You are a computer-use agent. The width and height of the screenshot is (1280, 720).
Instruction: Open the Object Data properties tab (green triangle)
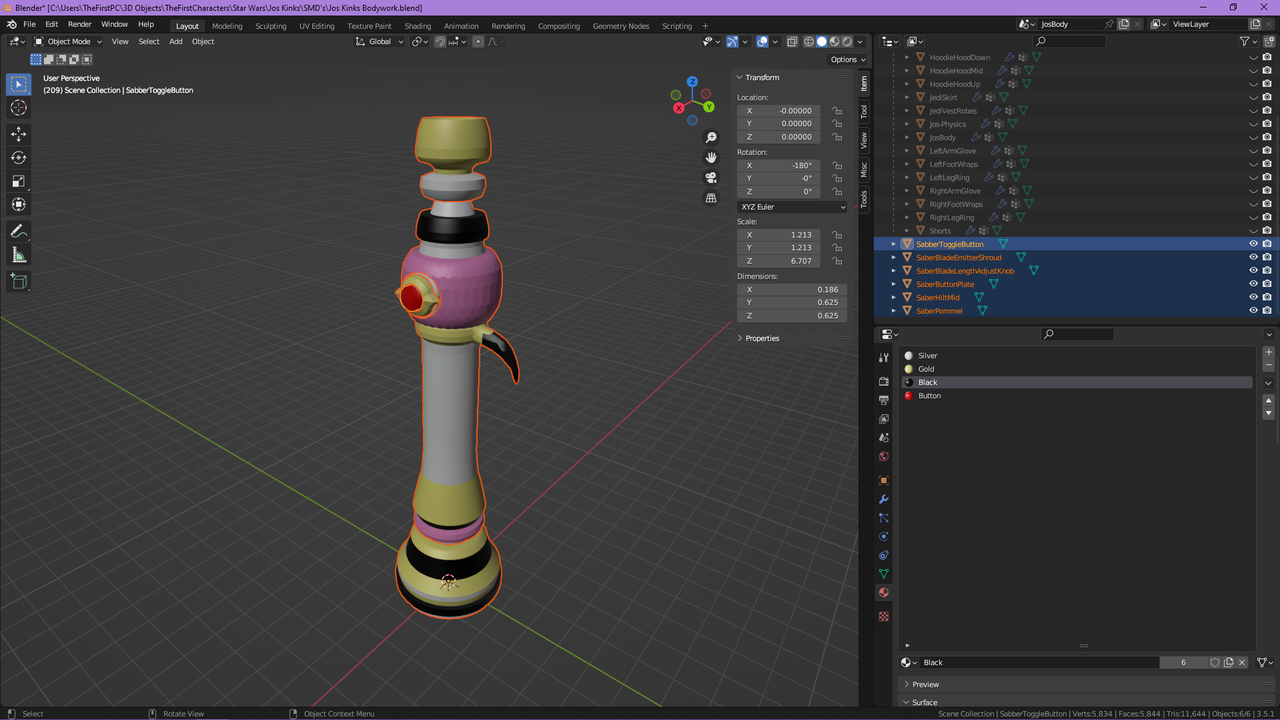click(x=883, y=574)
